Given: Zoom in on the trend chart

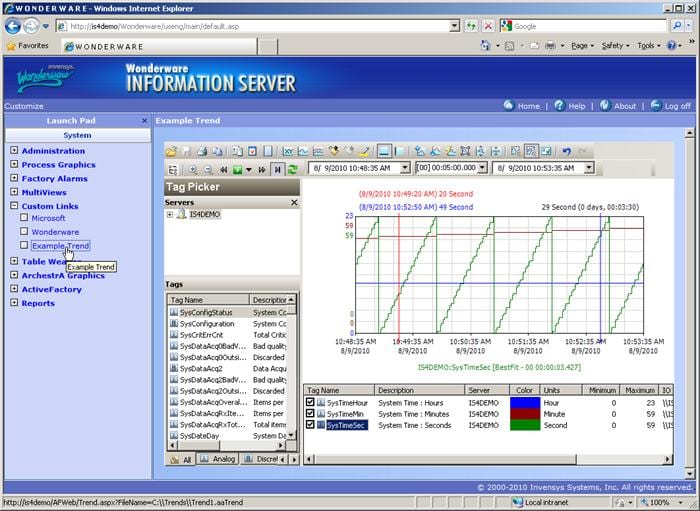Looking at the screenshot, I should [193, 170].
